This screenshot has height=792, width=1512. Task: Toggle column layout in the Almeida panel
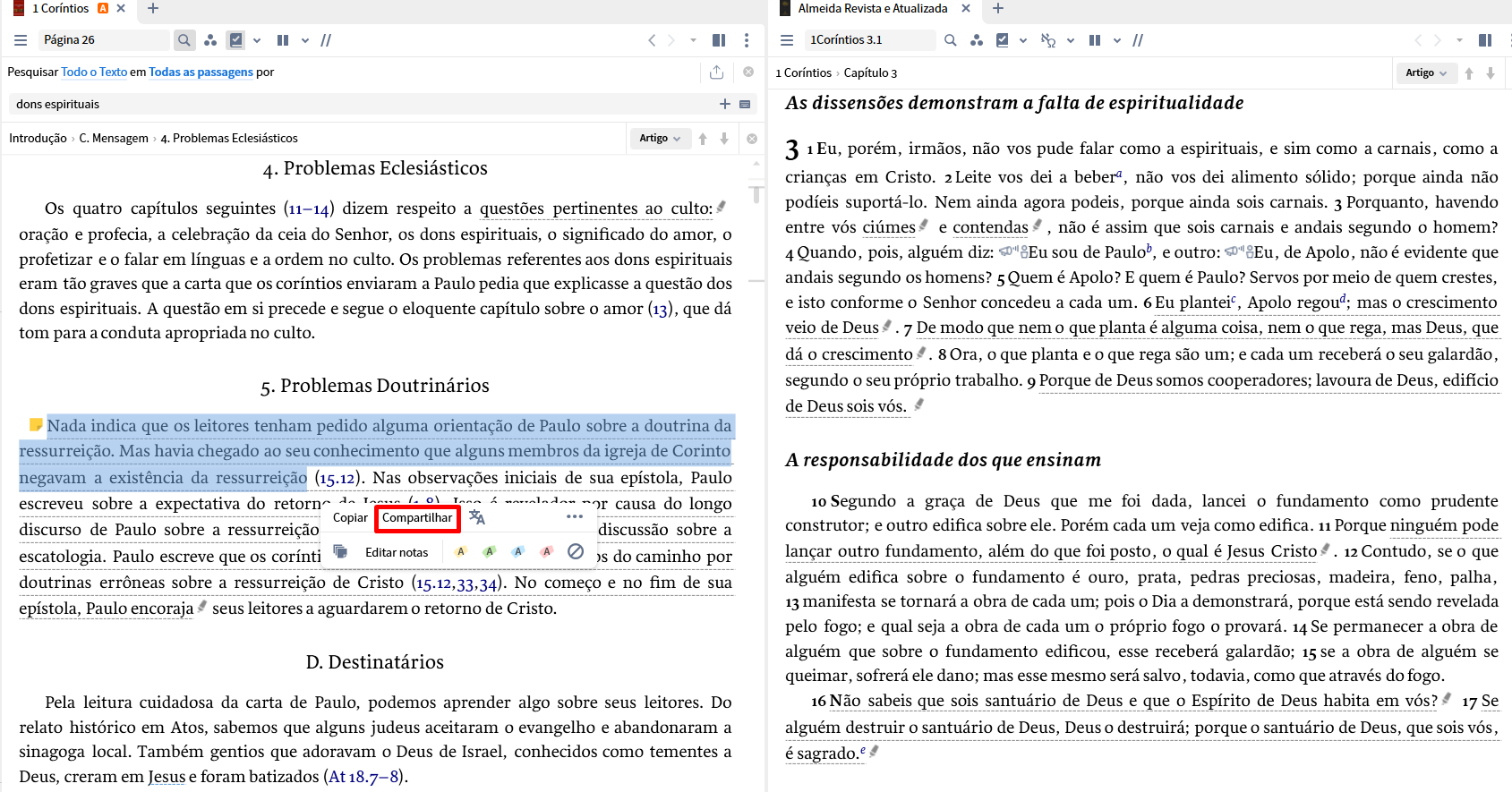[x=1095, y=40]
